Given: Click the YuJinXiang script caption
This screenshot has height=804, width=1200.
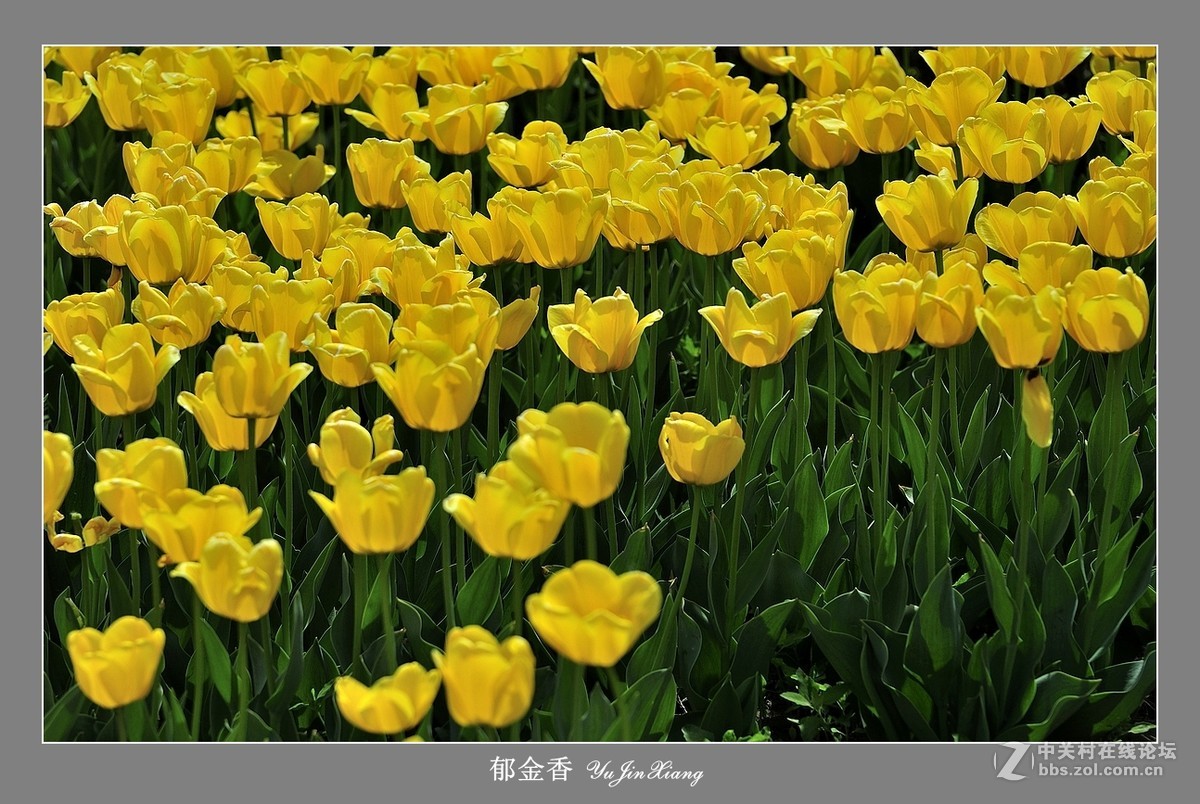Looking at the screenshot, I should coord(645,771).
